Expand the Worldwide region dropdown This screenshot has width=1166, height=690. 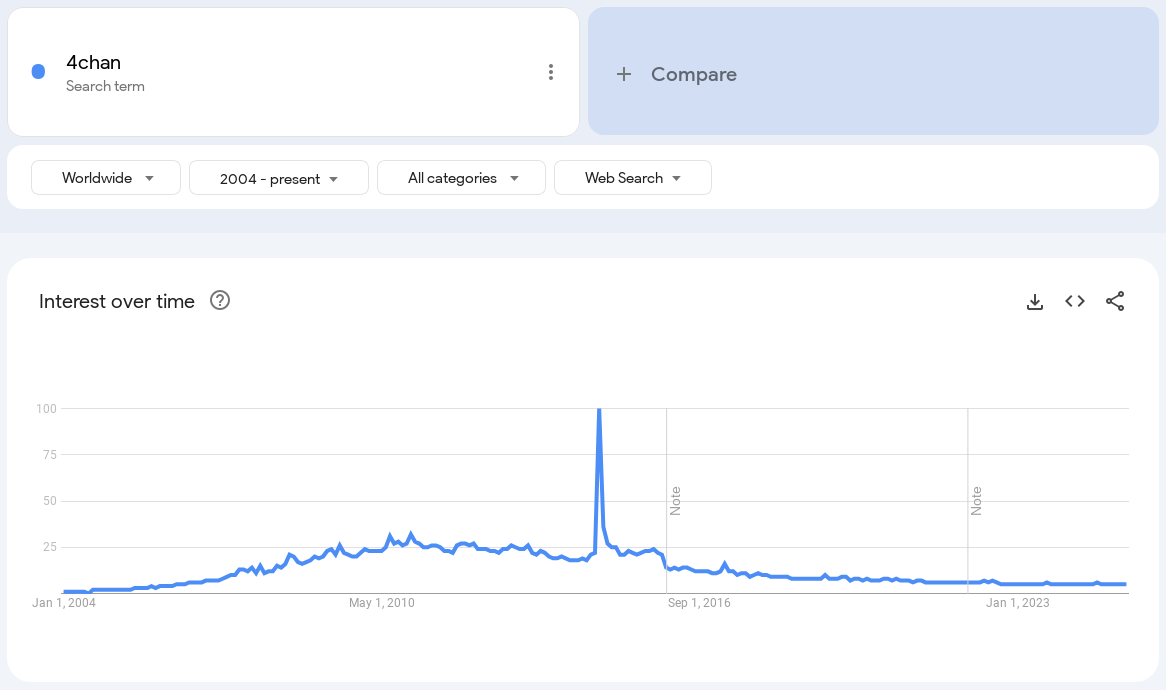pyautogui.click(x=106, y=178)
